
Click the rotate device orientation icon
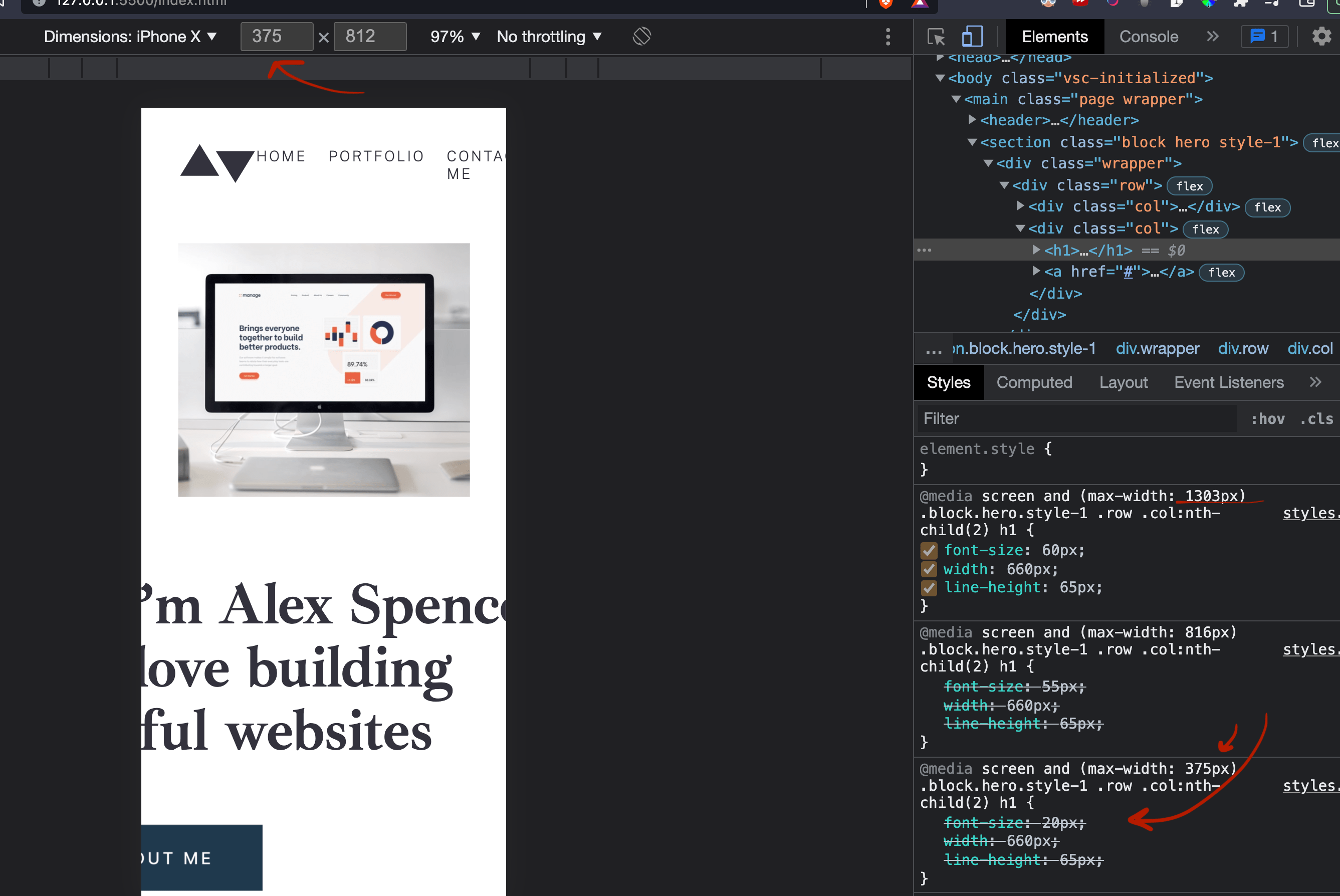tap(642, 37)
